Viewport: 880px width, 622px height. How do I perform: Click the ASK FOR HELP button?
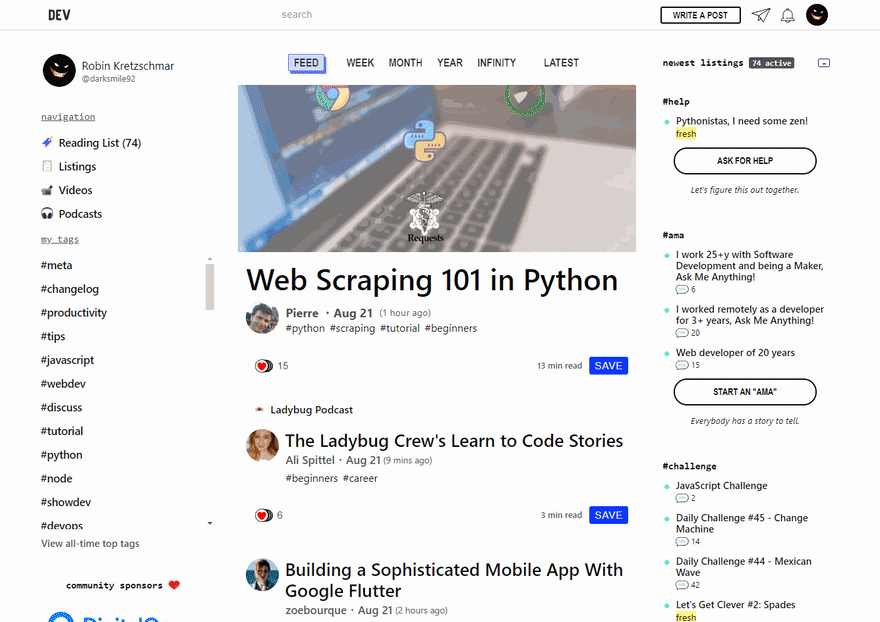point(745,161)
